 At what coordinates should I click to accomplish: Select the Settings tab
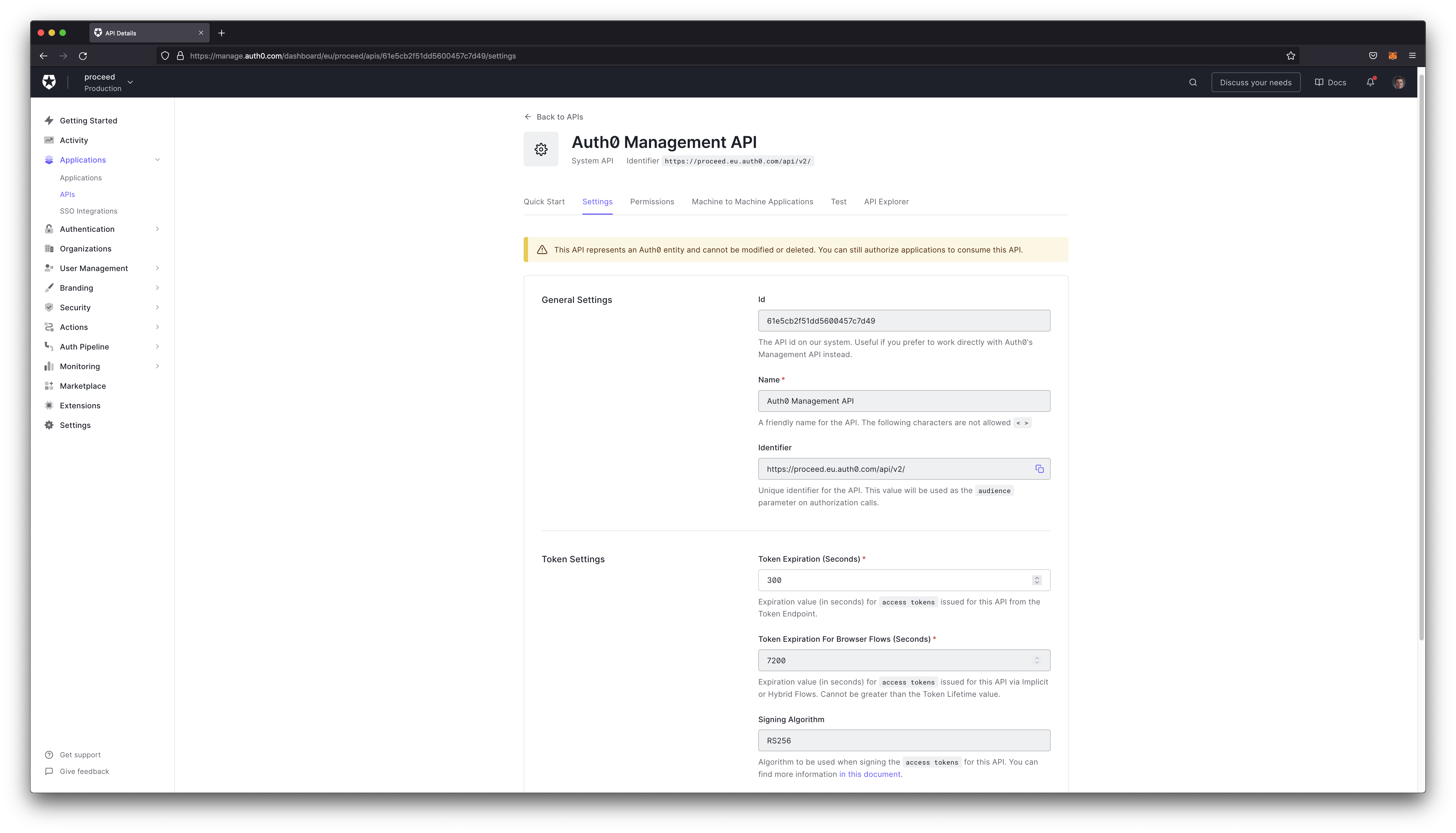[597, 202]
